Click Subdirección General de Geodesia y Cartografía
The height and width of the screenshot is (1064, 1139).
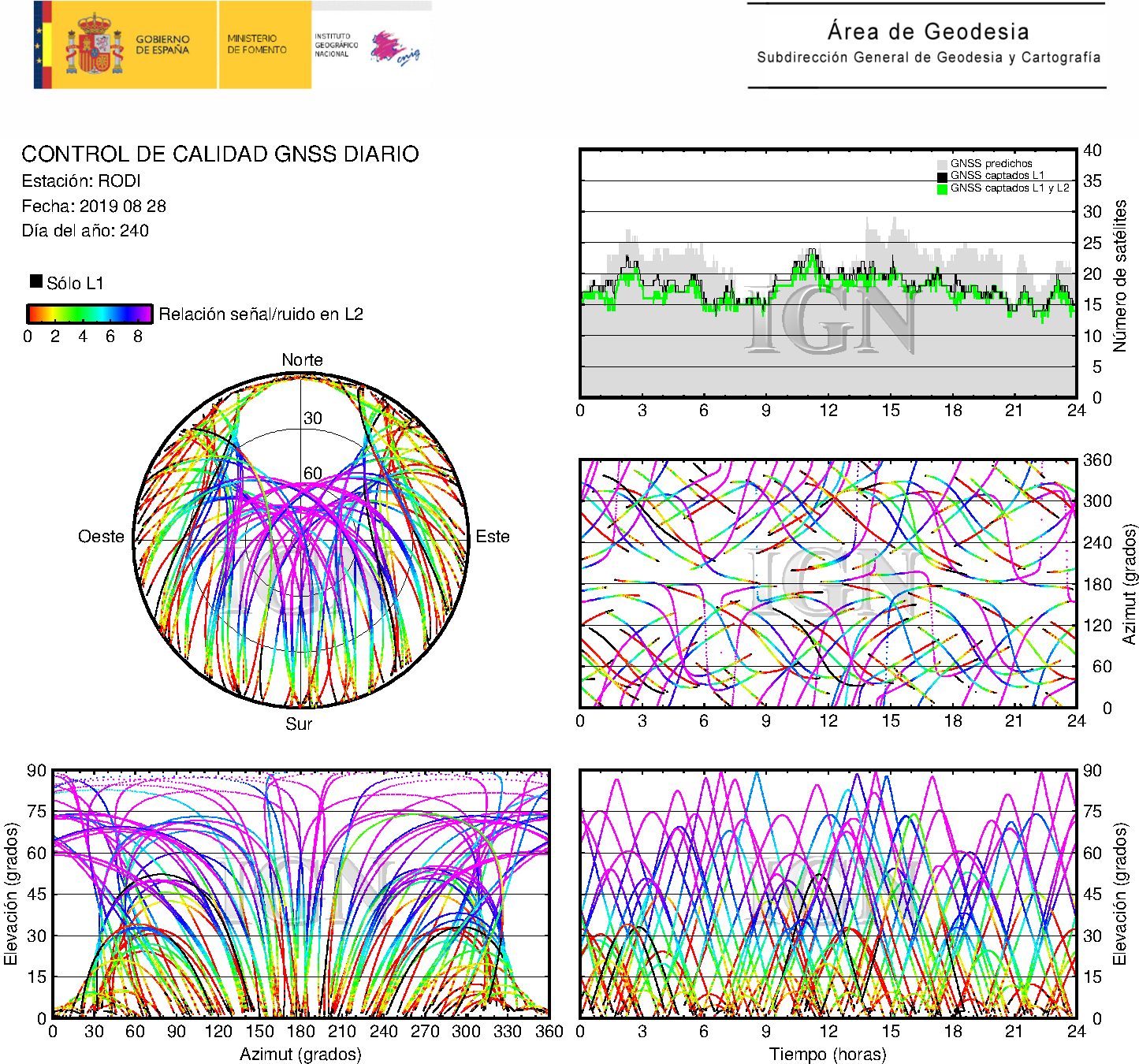[x=928, y=58]
